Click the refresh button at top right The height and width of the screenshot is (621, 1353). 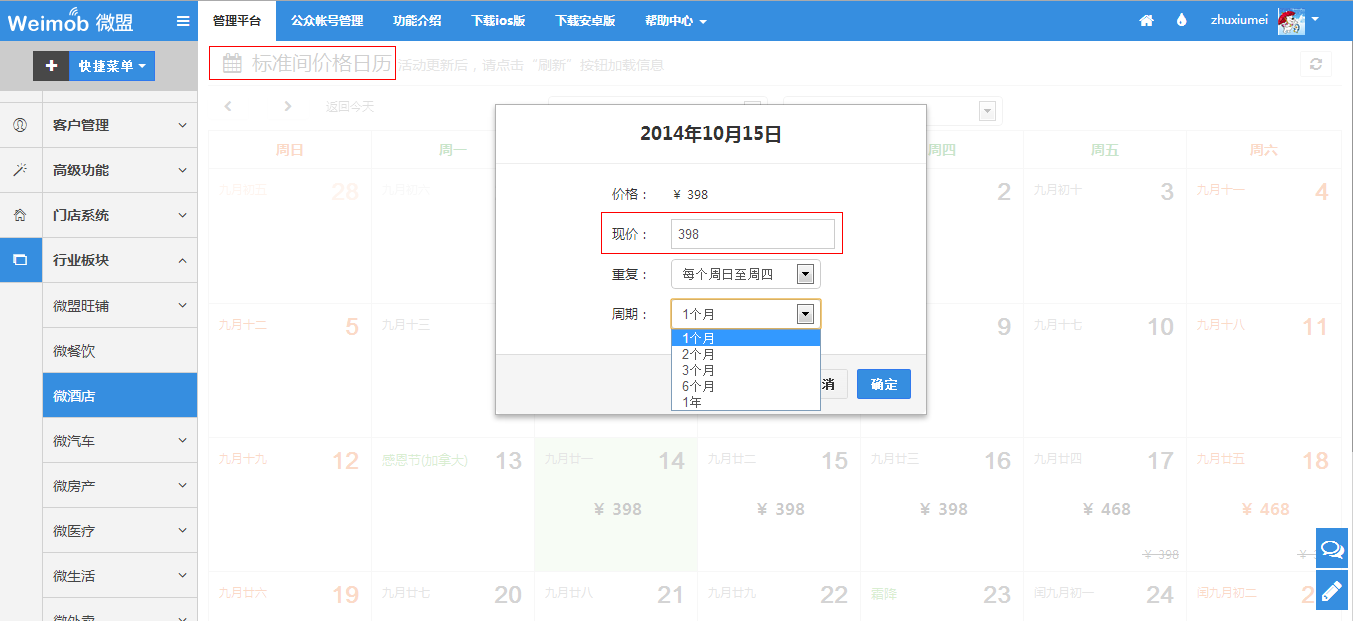(1315, 64)
